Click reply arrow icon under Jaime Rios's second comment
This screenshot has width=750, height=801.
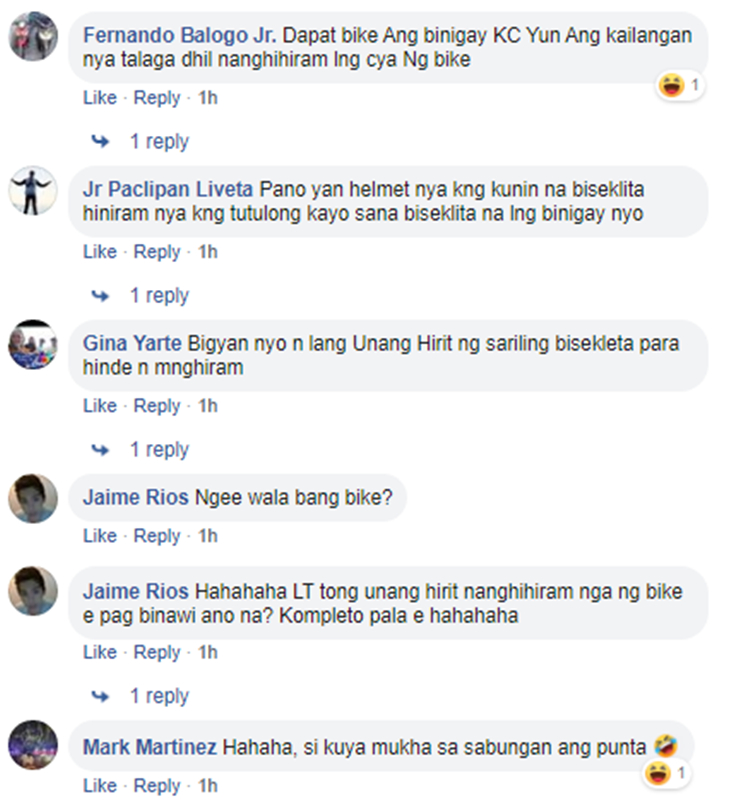coord(100,696)
